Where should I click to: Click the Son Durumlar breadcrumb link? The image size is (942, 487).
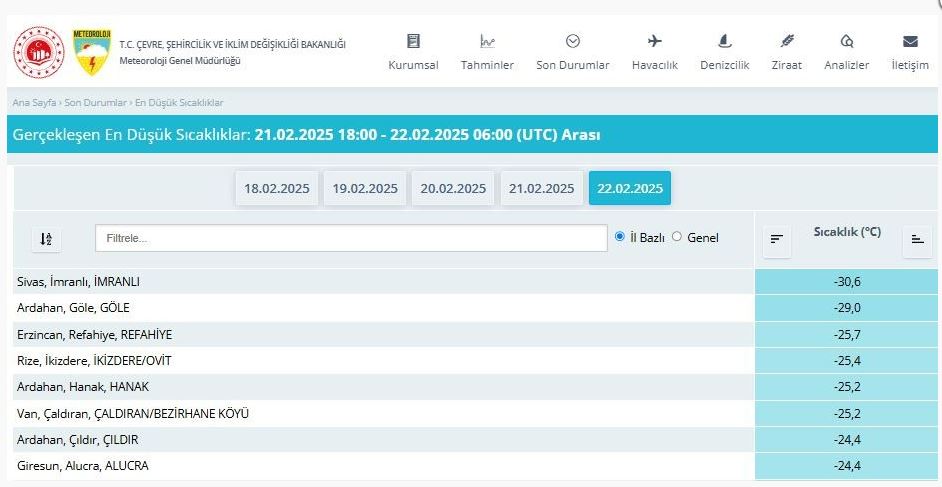[95, 103]
